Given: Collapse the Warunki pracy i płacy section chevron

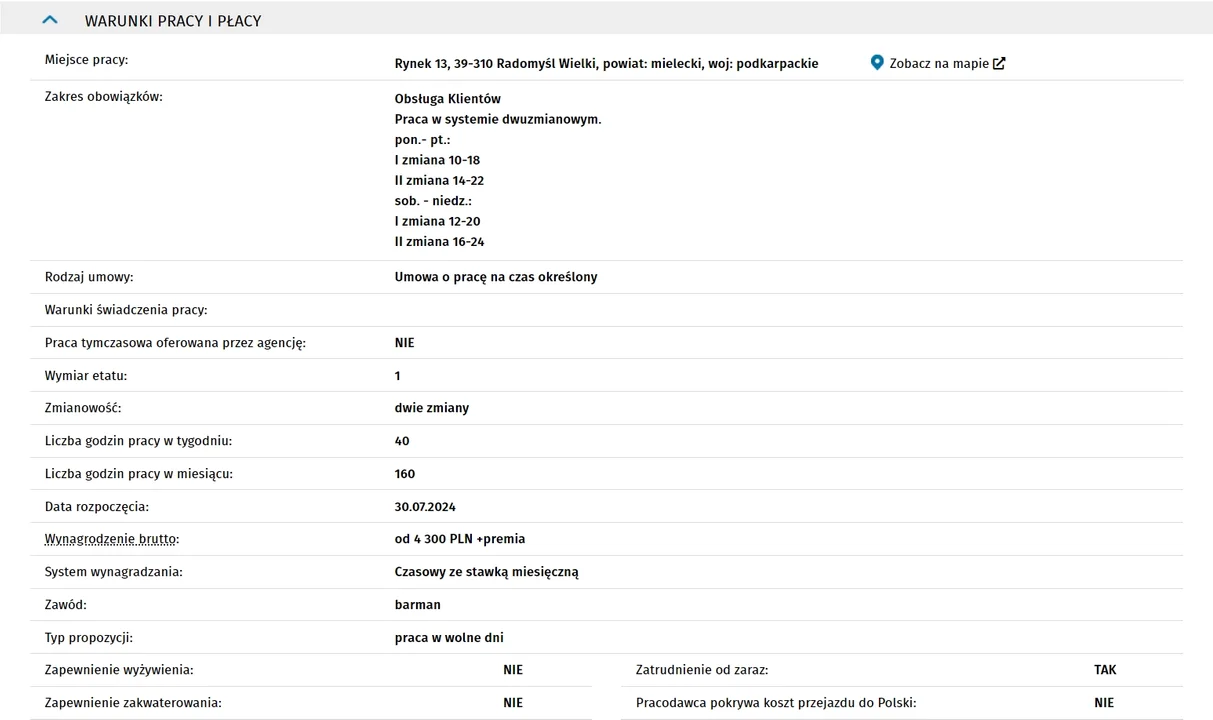Looking at the screenshot, I should (50, 20).
